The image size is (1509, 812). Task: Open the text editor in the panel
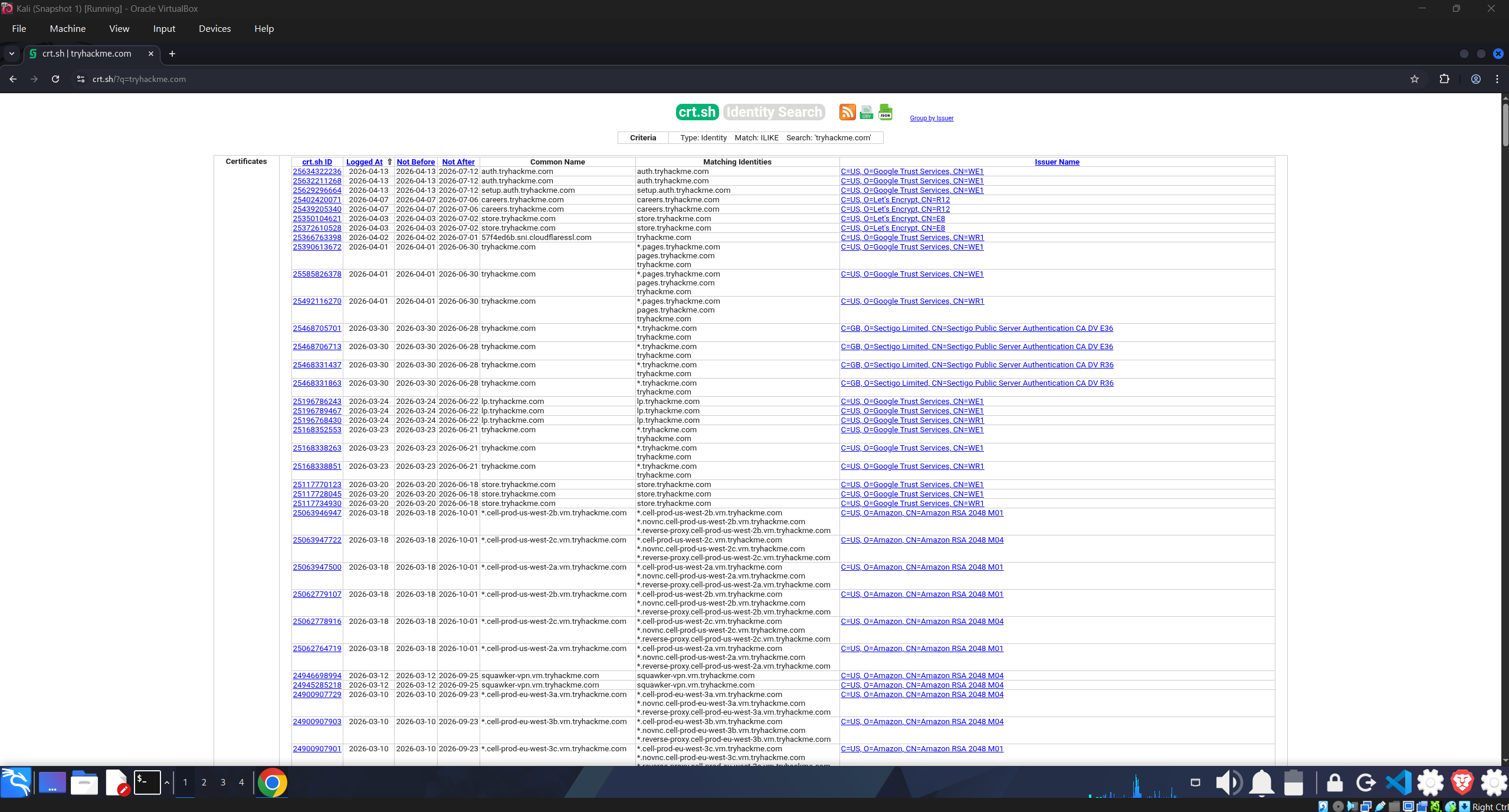click(x=116, y=783)
